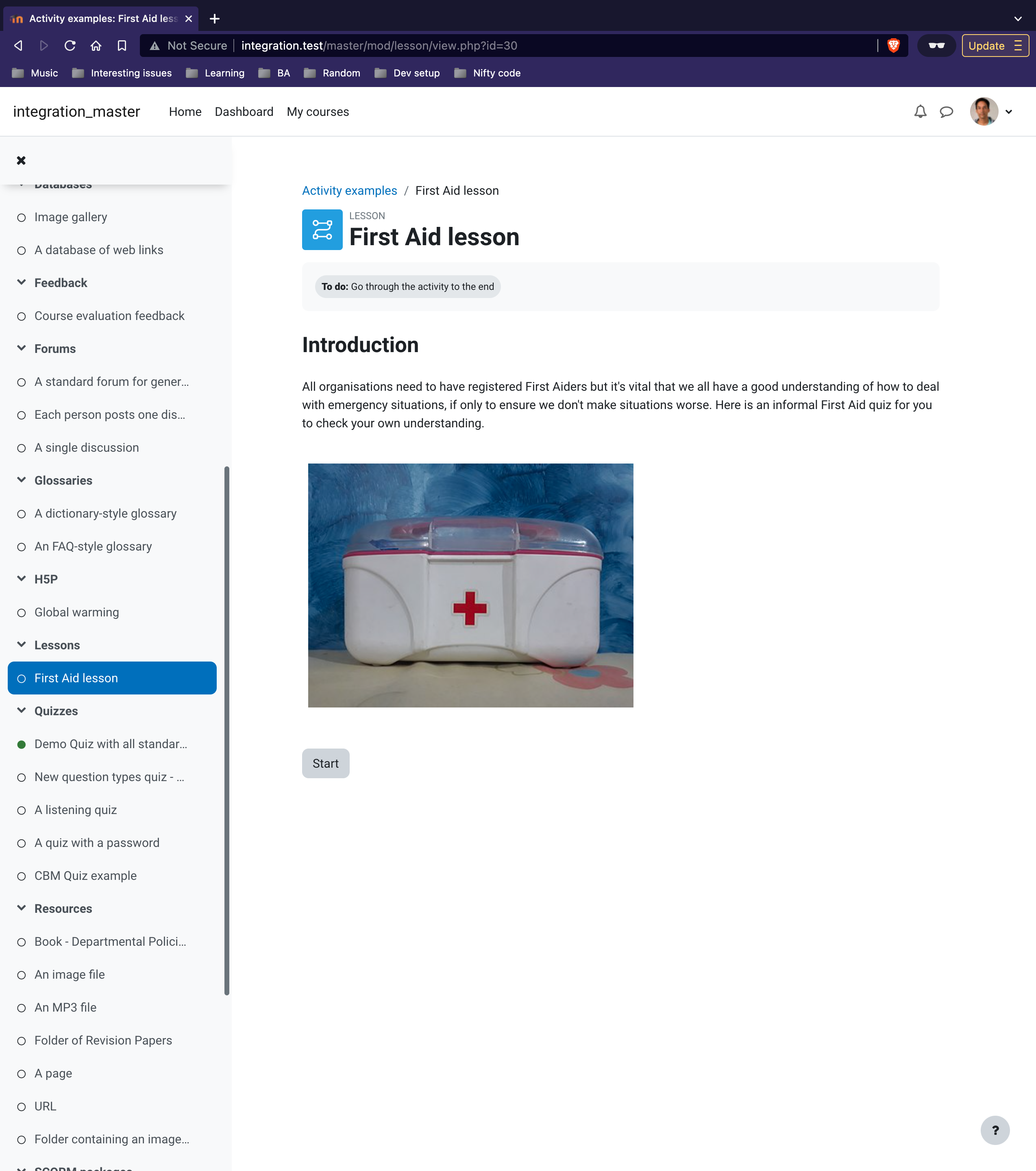Image resolution: width=1036 pixels, height=1171 pixels.
Task: Collapse the Forums section chevron
Action: [21, 348]
